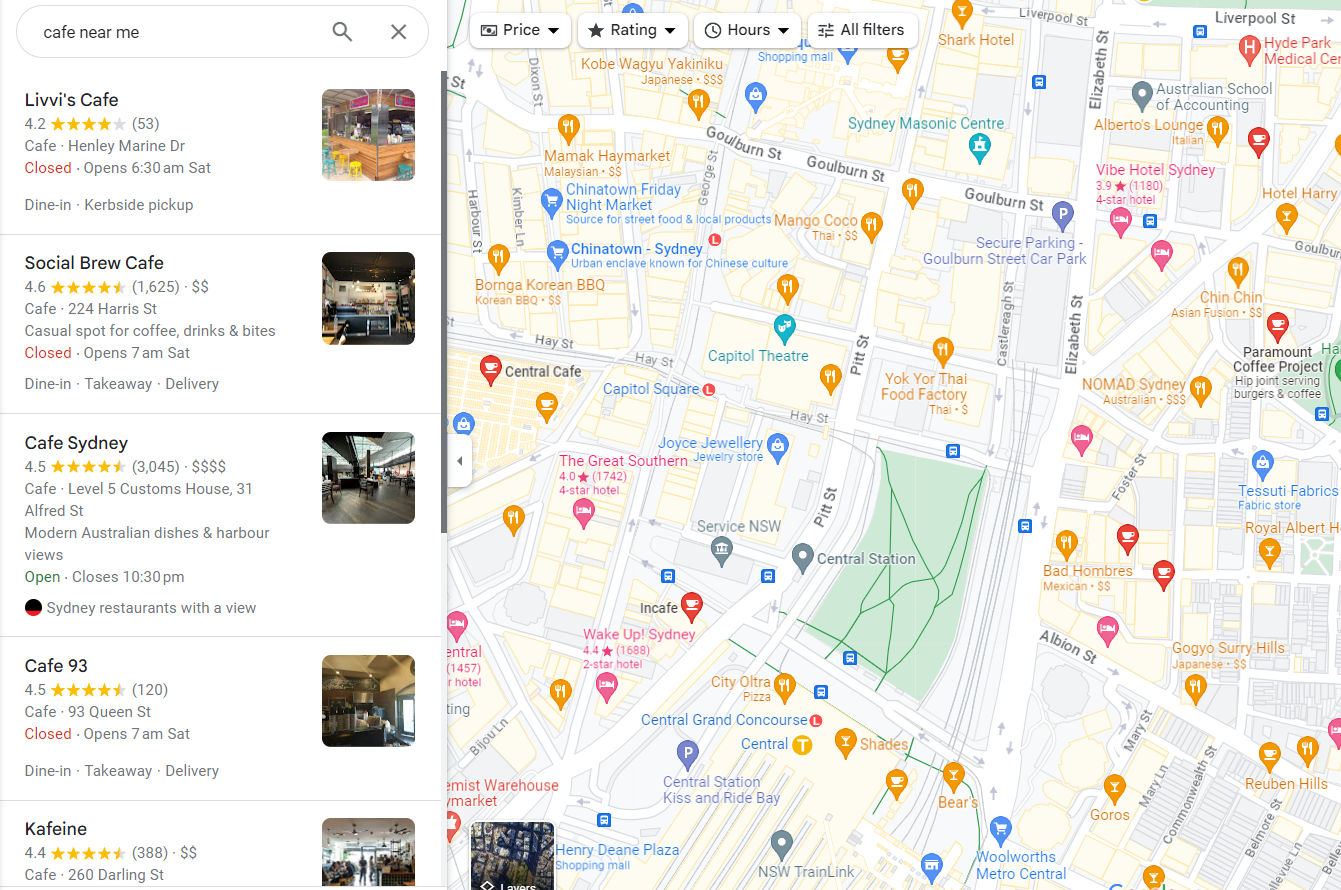Select the Central Cafe red map pin
This screenshot has width=1341, height=890.
[490, 370]
